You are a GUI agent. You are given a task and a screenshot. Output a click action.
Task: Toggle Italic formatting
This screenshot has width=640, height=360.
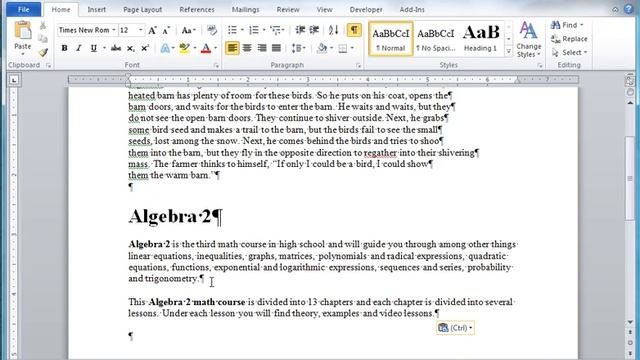[x=79, y=48]
